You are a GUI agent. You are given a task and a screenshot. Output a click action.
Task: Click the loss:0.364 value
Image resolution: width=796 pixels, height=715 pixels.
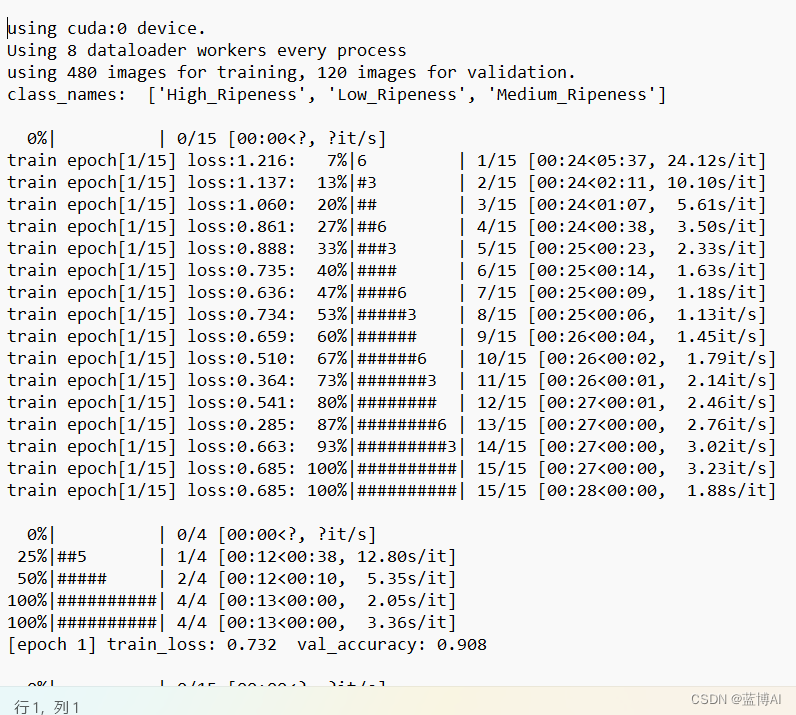241,381
